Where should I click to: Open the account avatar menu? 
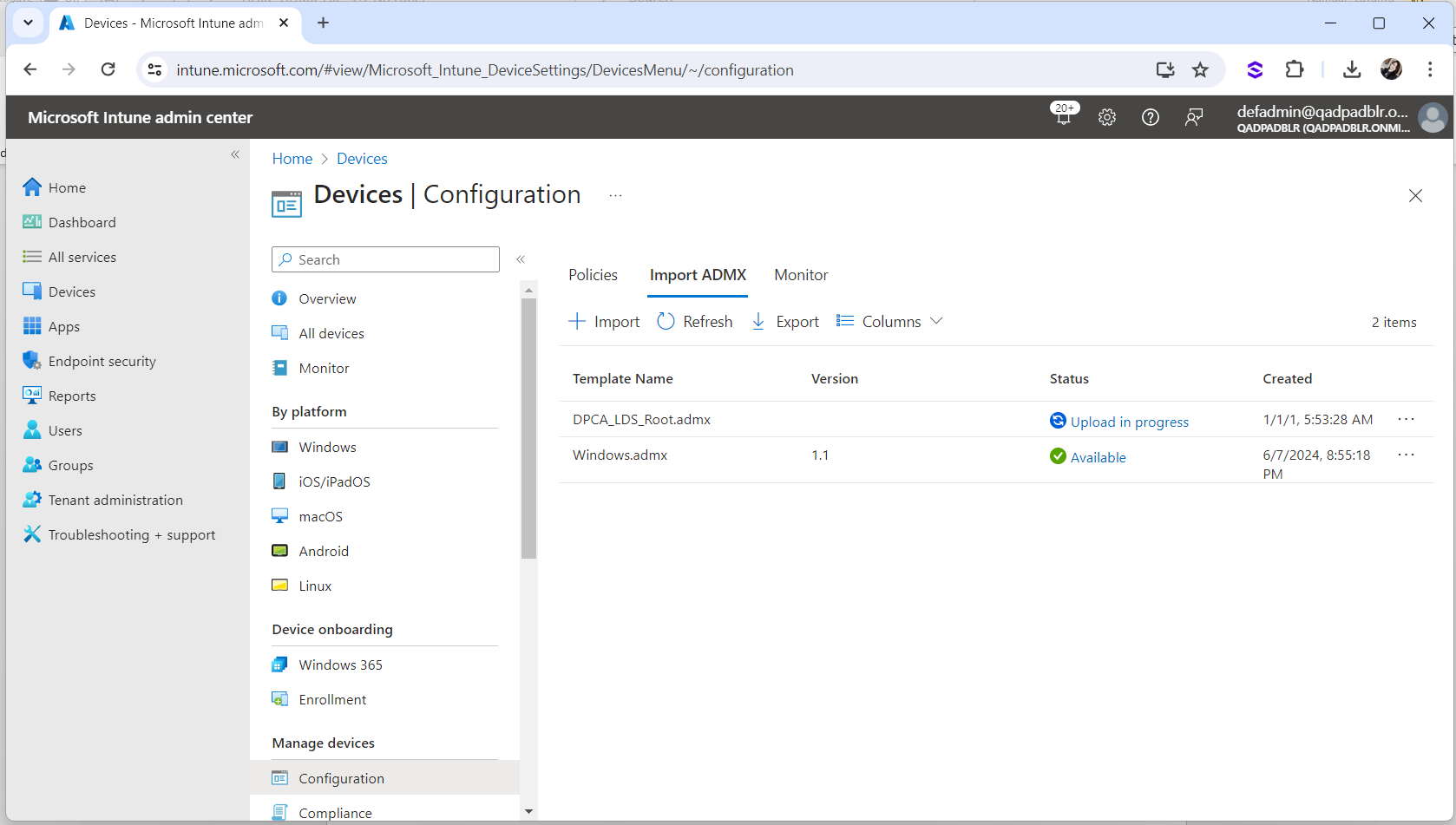tap(1432, 117)
